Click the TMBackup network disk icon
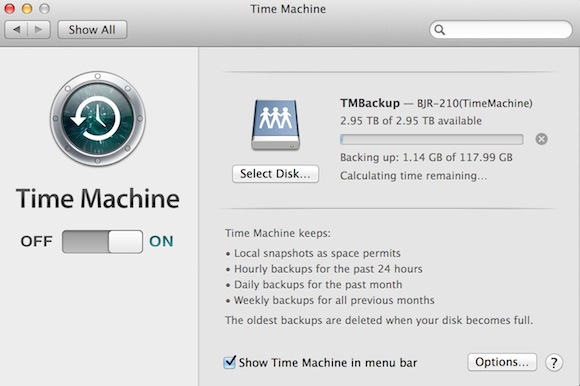 coord(276,125)
